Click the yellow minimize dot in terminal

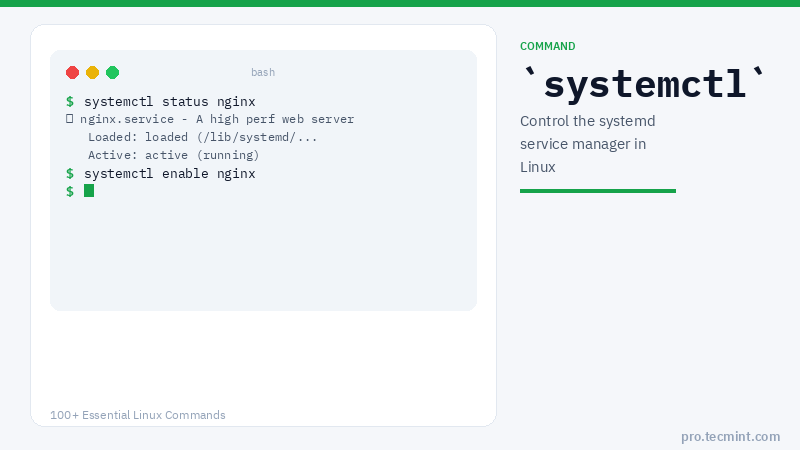point(92,72)
